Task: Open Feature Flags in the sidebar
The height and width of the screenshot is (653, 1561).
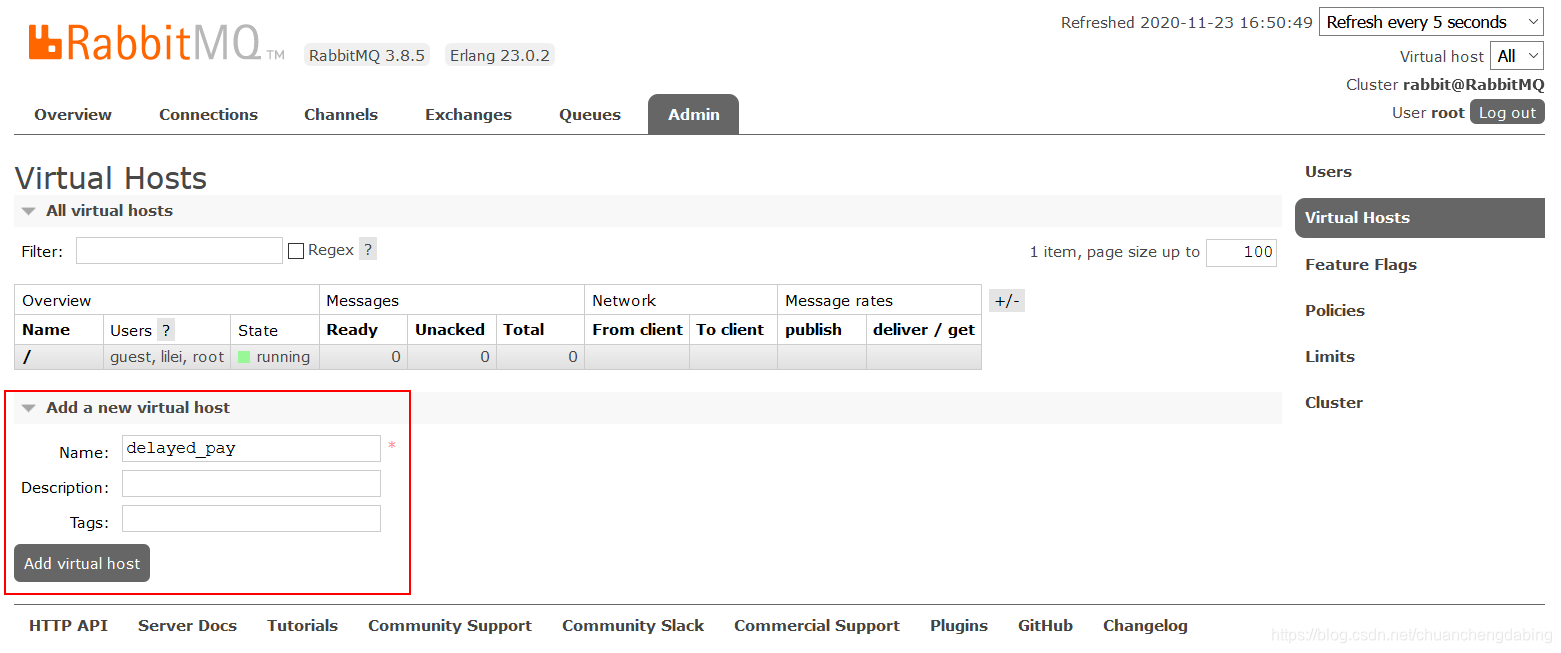Action: [x=1361, y=265]
